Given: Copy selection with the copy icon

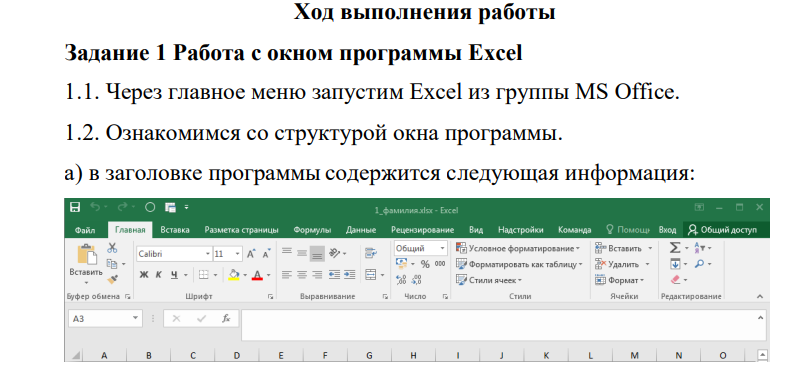Looking at the screenshot, I should [x=112, y=263].
